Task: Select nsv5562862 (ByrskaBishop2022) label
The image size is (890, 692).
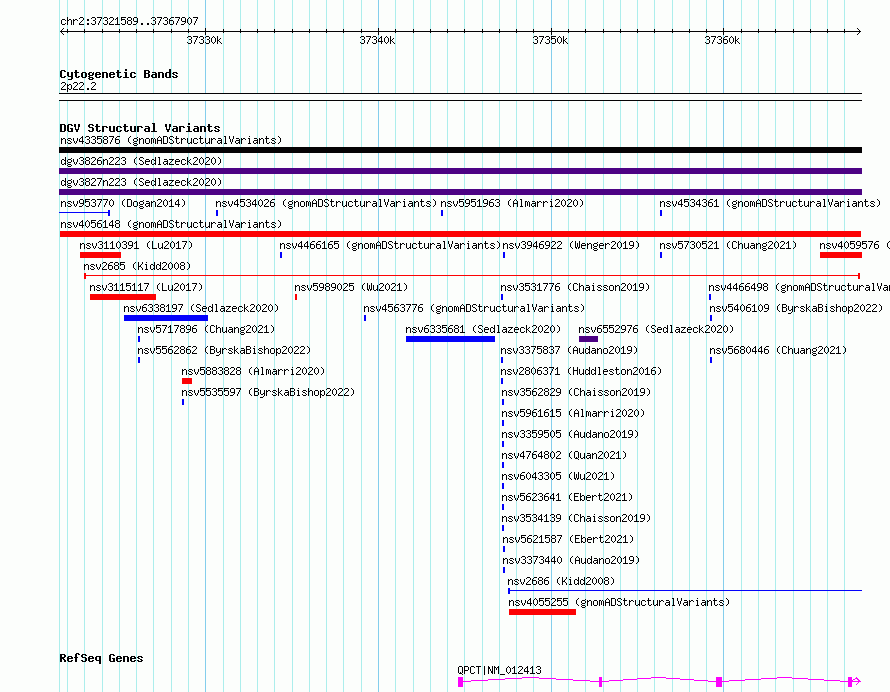Action: pos(224,350)
